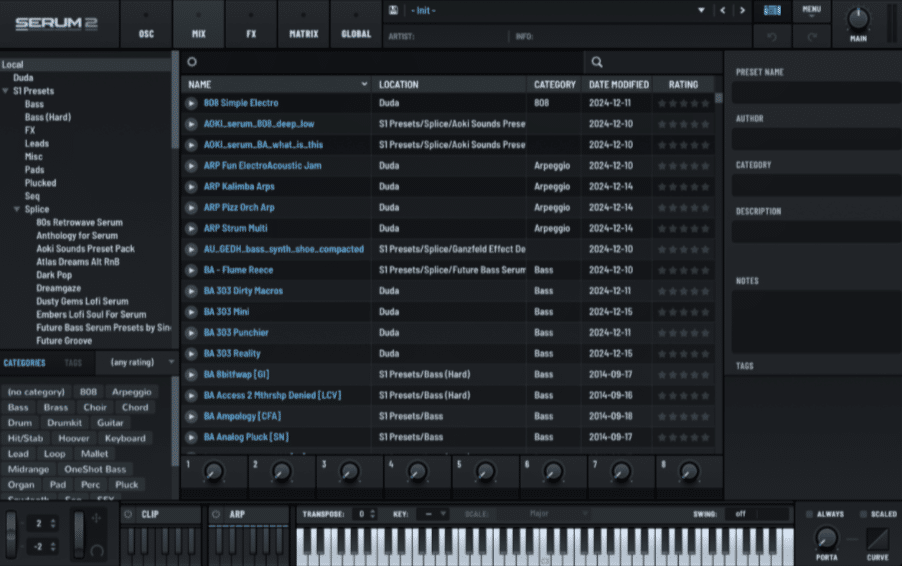Image resolution: width=902 pixels, height=566 pixels.
Task: Preview BA Analog Pluck [SN] preset
Action: point(191,438)
